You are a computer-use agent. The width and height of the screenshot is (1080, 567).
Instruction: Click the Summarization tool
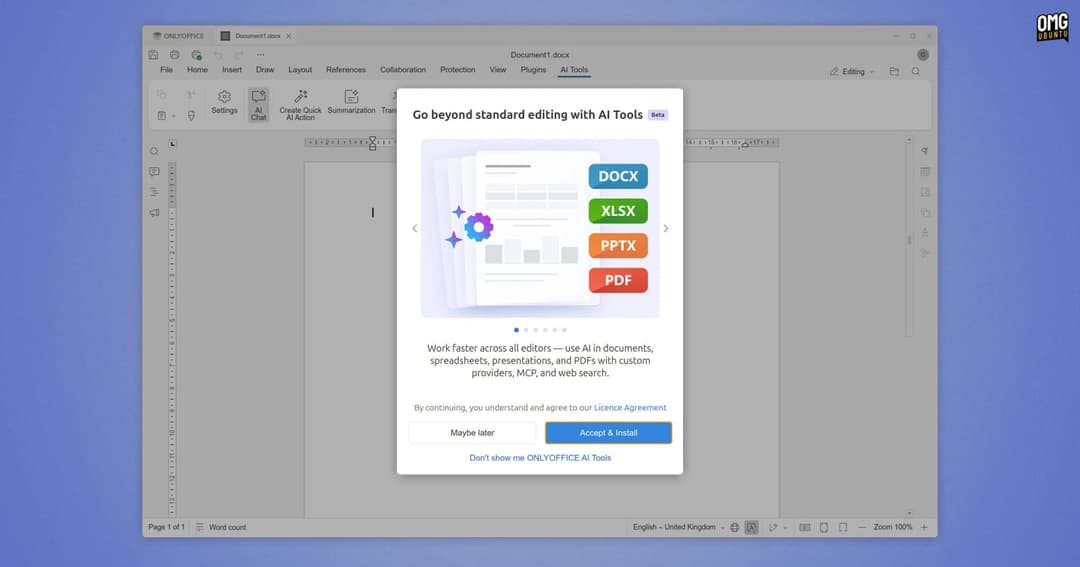click(351, 102)
